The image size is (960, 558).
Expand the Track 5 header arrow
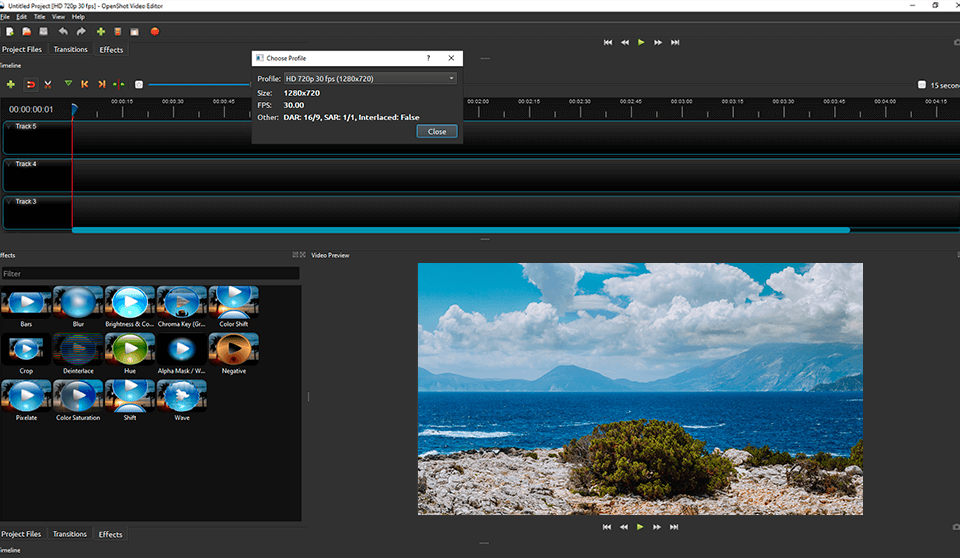pyautogui.click(x=9, y=127)
